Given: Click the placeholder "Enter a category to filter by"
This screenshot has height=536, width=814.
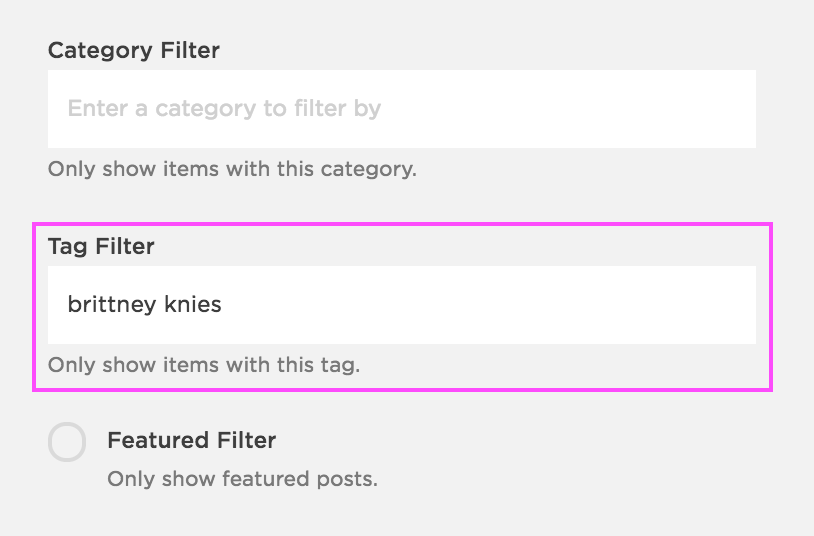Looking at the screenshot, I should 224,108.
